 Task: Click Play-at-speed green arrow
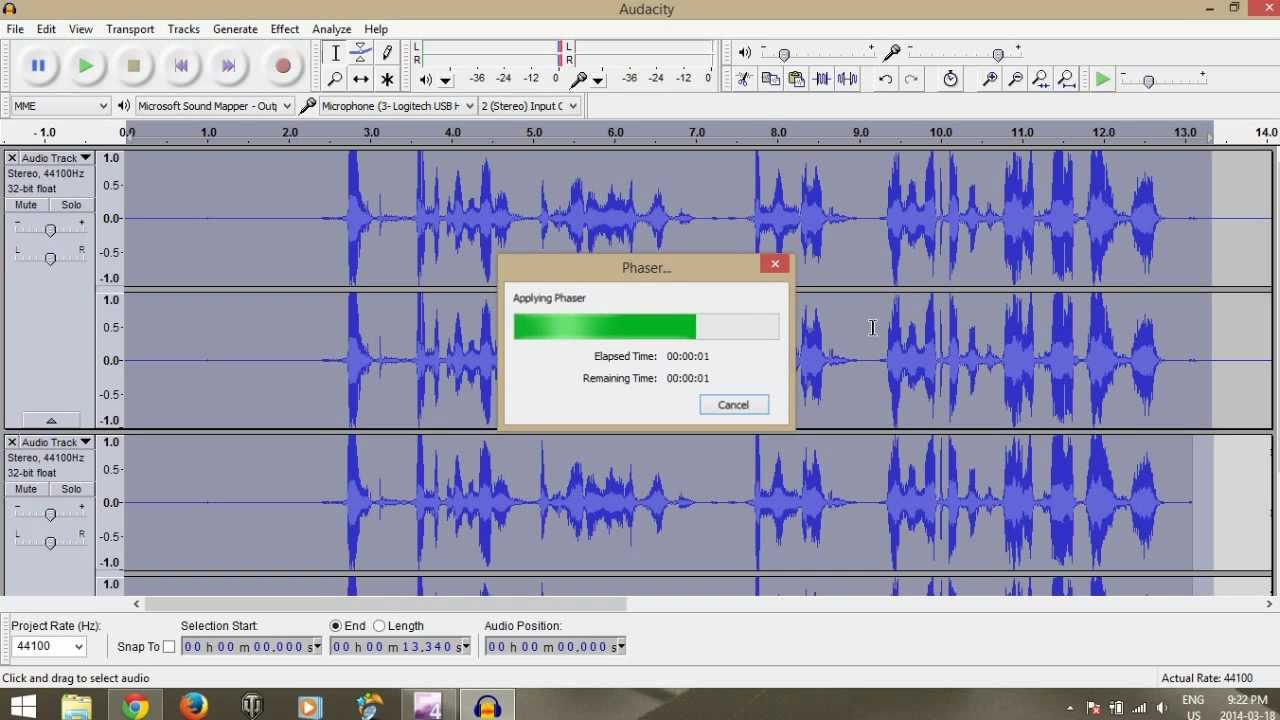1103,79
